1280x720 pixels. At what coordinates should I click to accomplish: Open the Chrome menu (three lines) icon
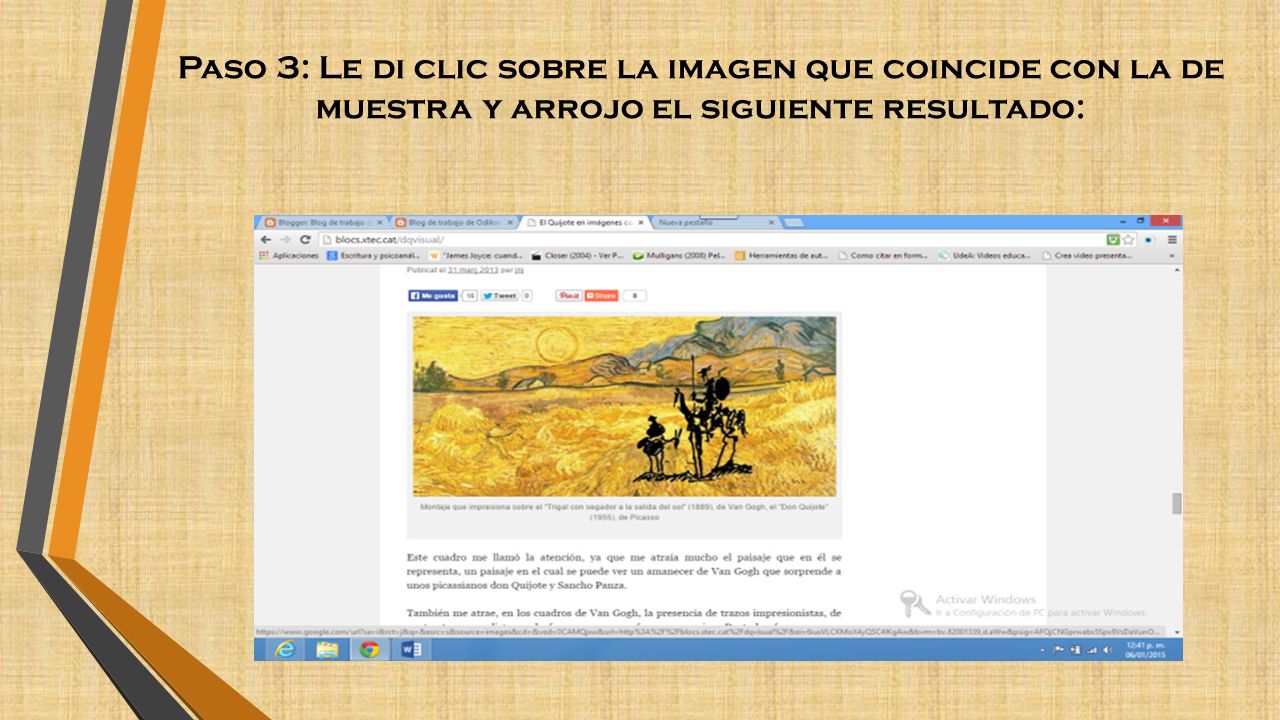[x=1172, y=240]
